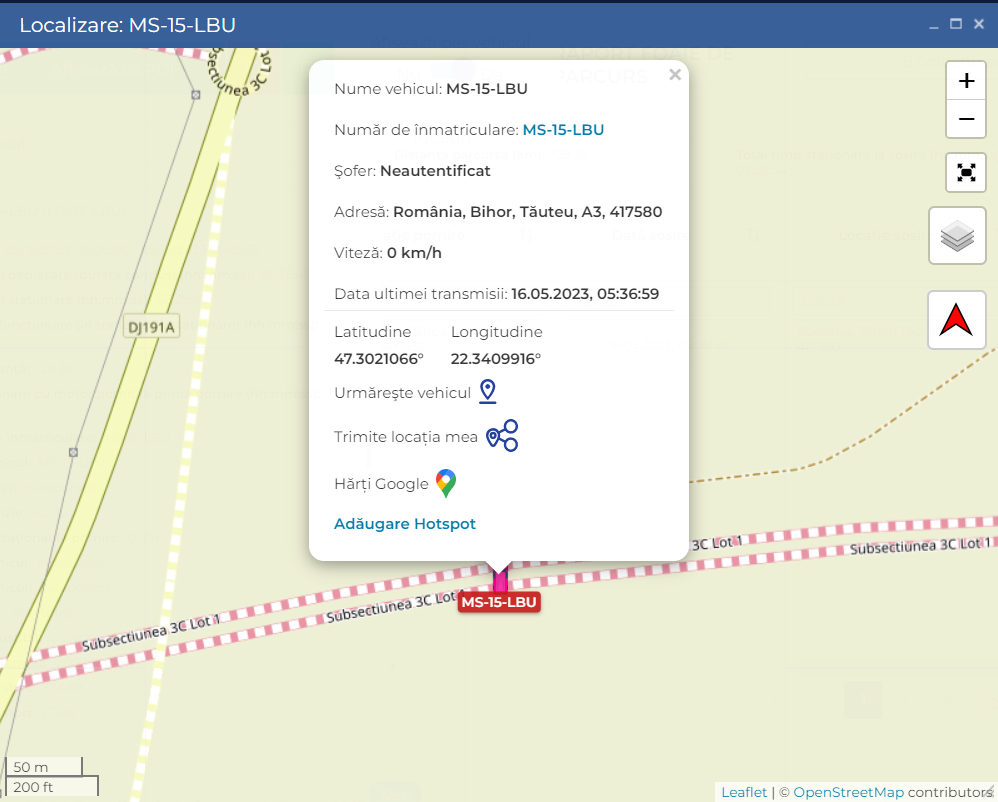Close the vehicle info popup
The height and width of the screenshot is (802, 998).
click(x=675, y=74)
